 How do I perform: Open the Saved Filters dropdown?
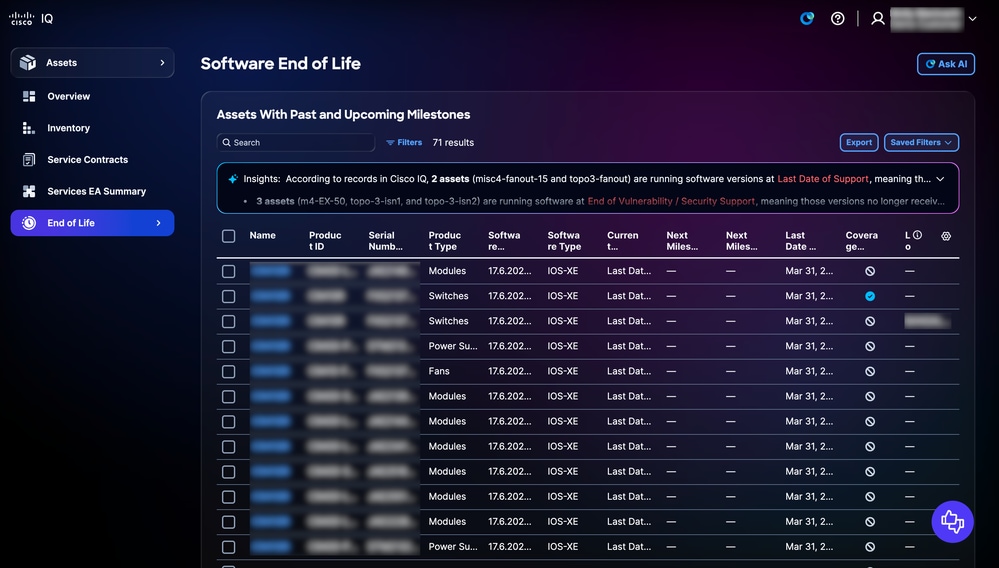click(x=921, y=143)
